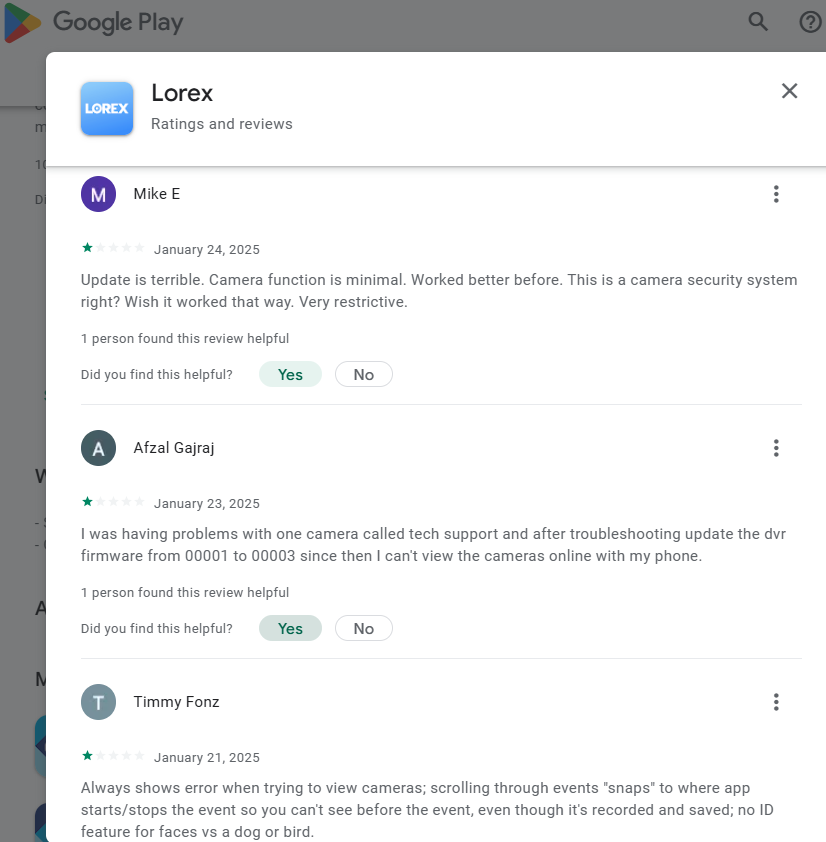Click the date January 23, 2025

207,504
